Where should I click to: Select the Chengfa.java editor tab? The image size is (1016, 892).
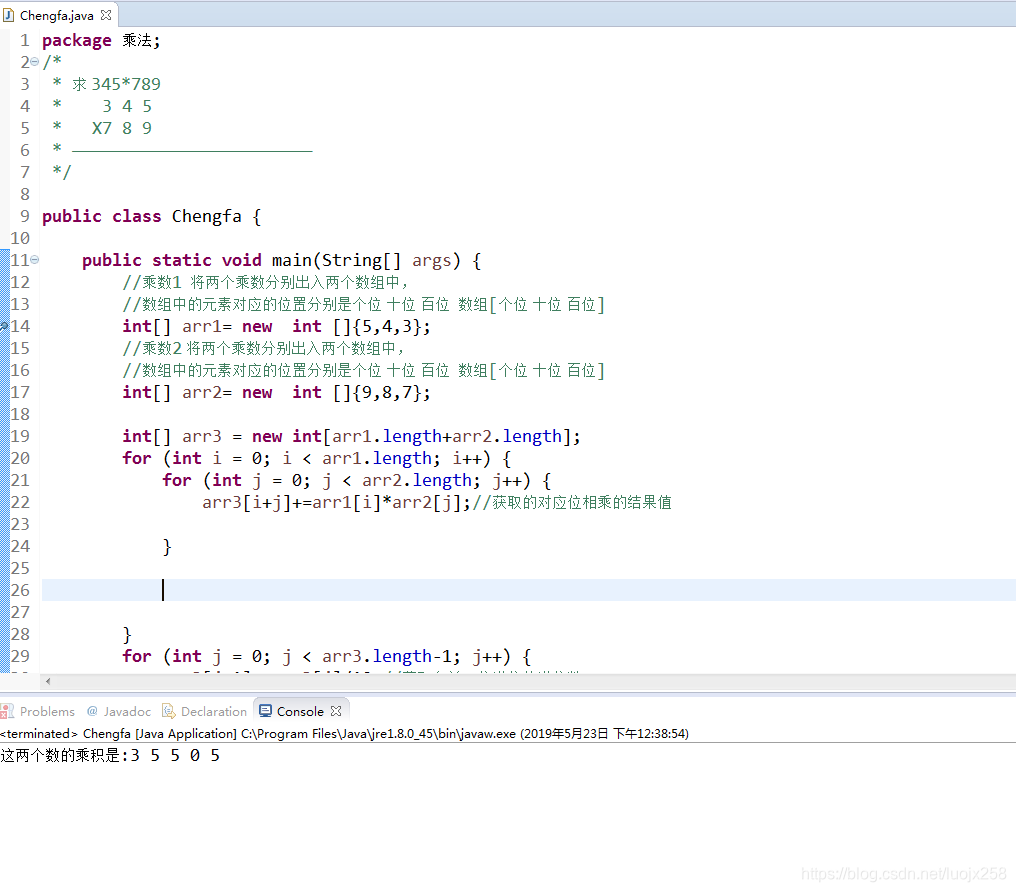[x=56, y=15]
